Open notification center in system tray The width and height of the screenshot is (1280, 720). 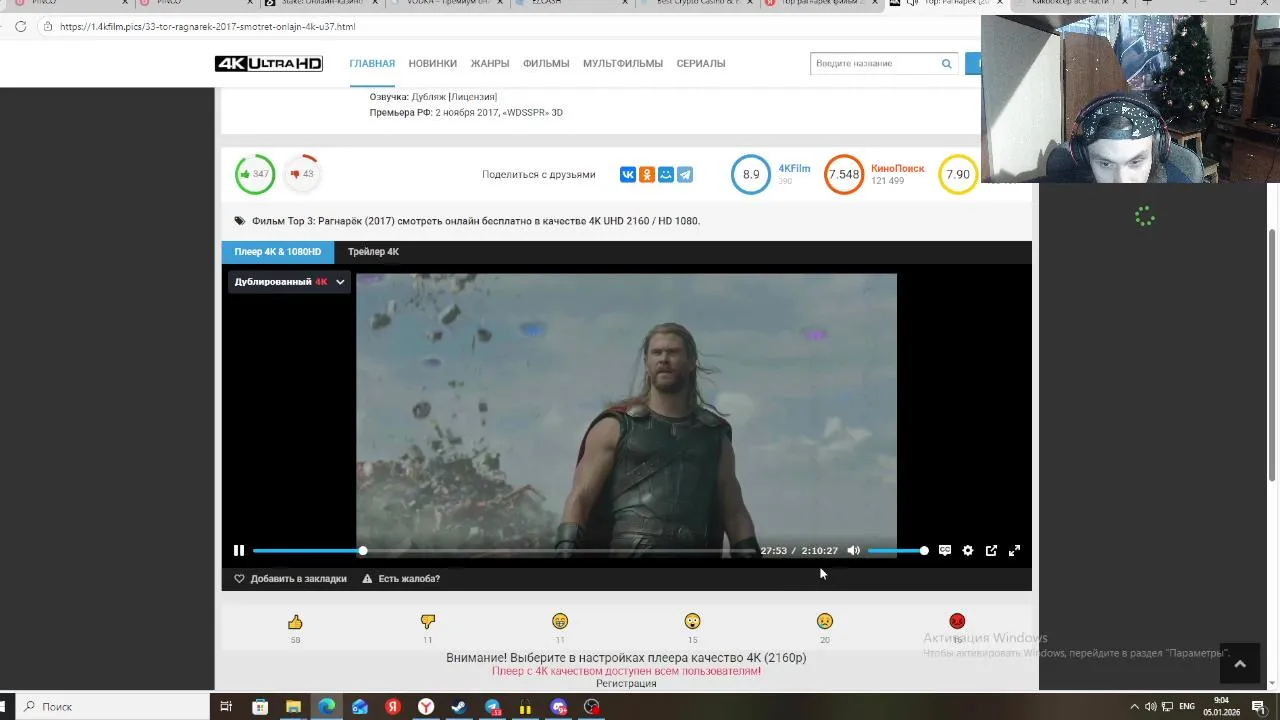pyautogui.click(x=1259, y=707)
